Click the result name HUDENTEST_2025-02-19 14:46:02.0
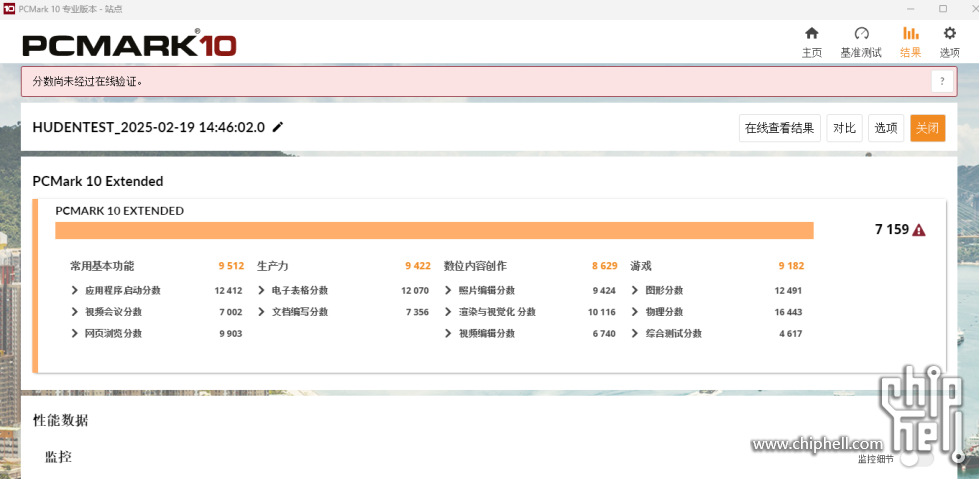The image size is (979, 479). (149, 127)
